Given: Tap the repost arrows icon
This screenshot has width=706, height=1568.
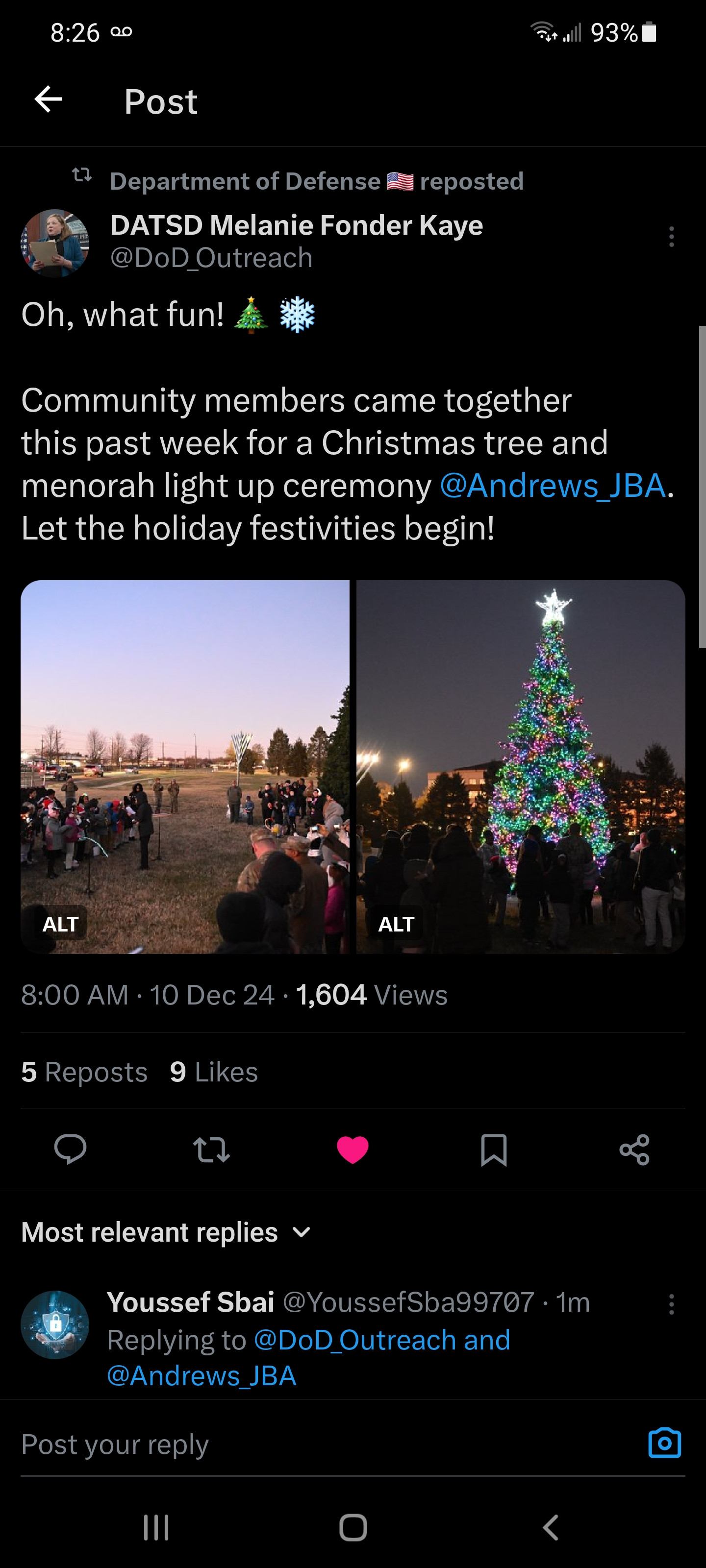Looking at the screenshot, I should click(211, 1149).
